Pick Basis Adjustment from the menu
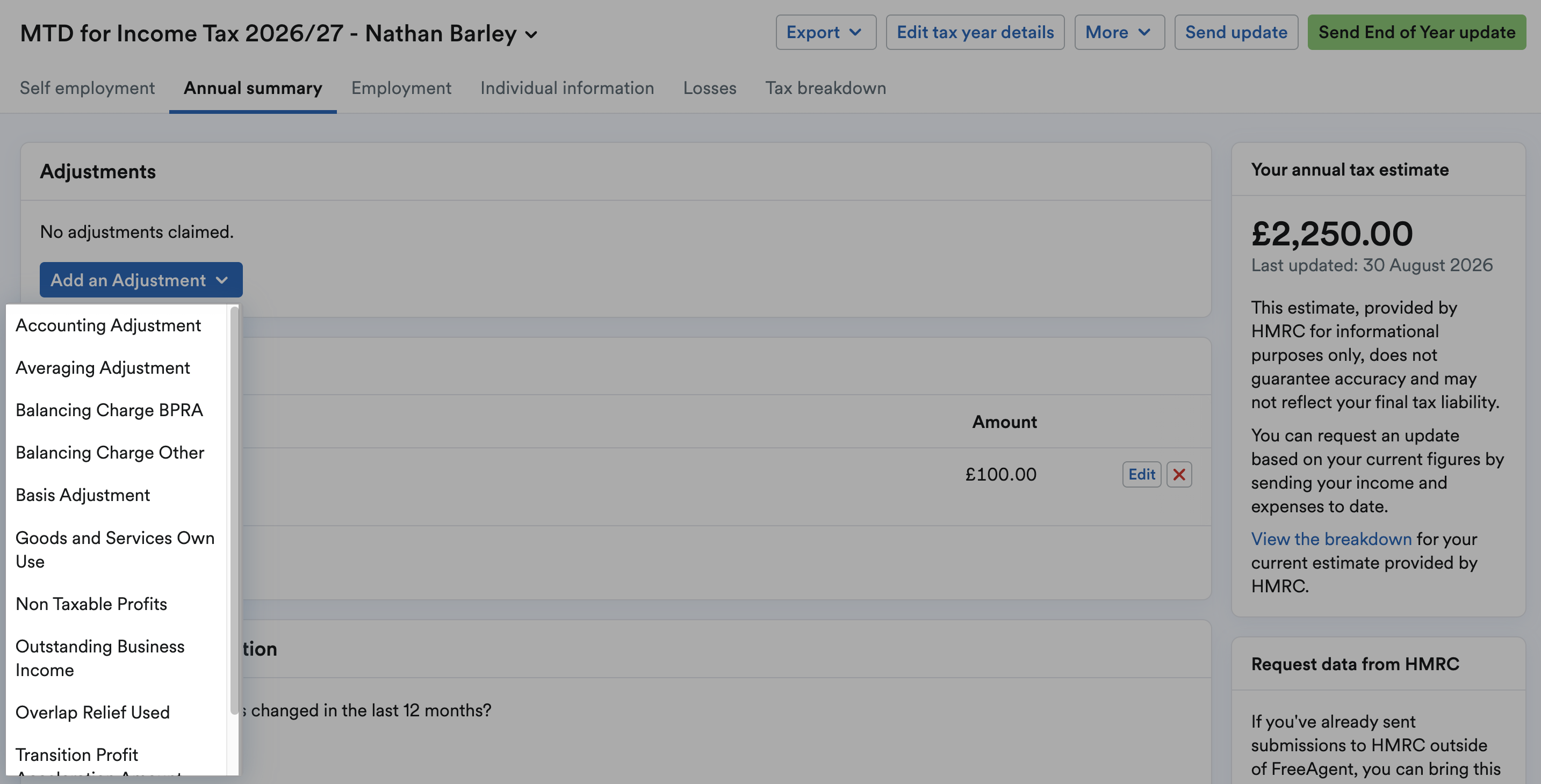Image resolution: width=1541 pixels, height=784 pixels. tap(117, 495)
